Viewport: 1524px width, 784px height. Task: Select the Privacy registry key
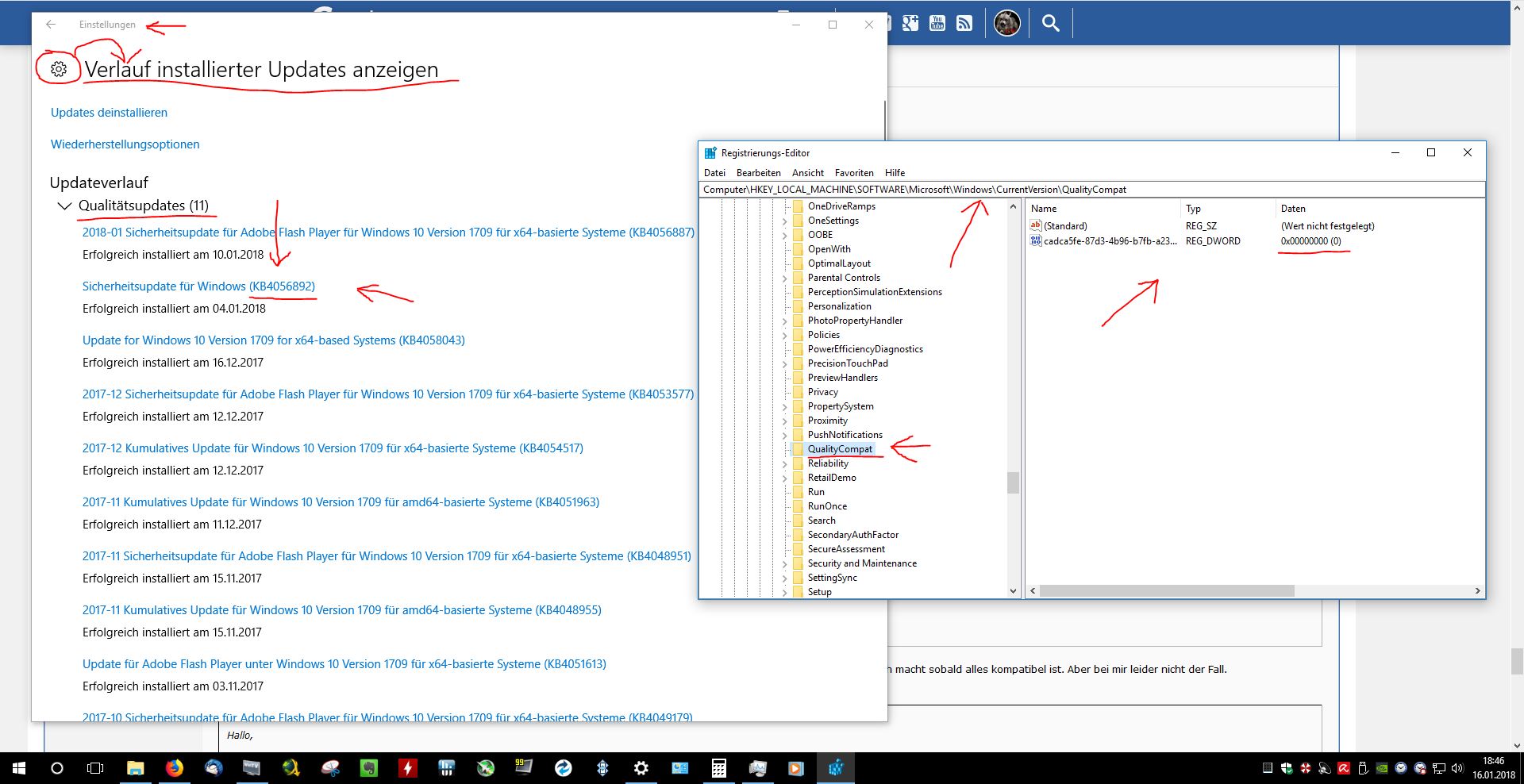[822, 392]
